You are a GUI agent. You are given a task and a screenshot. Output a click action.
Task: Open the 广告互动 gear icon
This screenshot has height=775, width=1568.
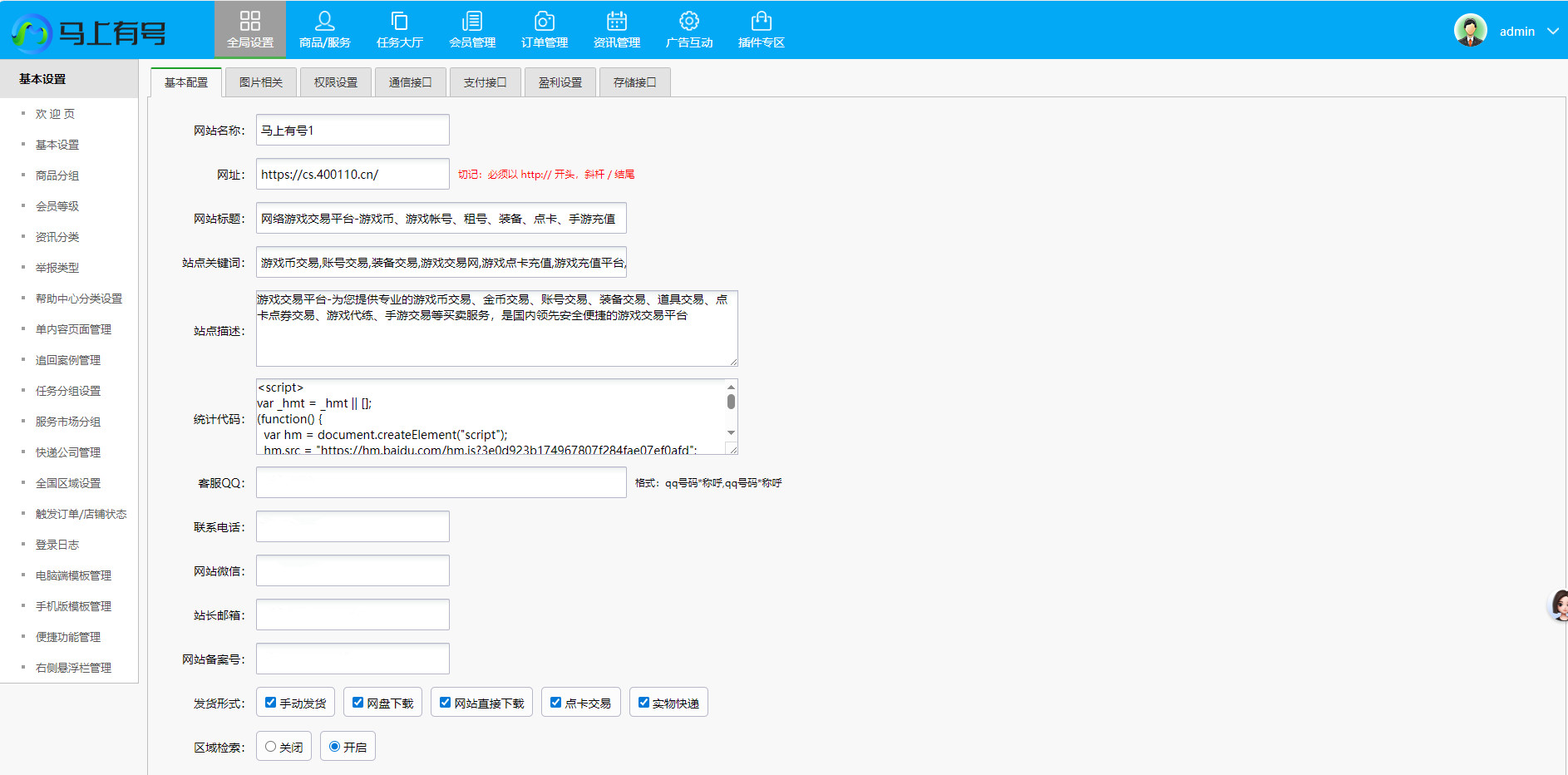tap(689, 21)
